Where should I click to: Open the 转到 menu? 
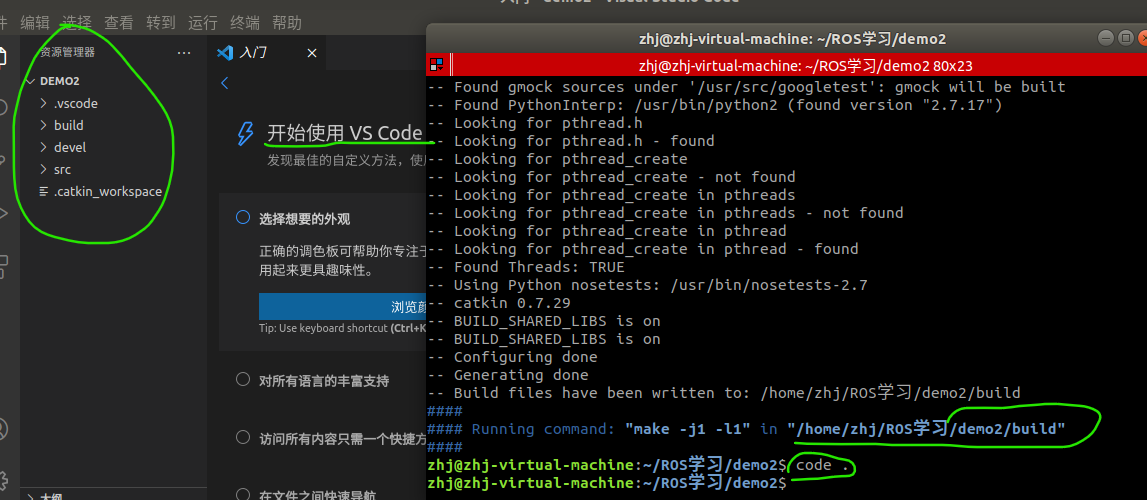pos(161,23)
